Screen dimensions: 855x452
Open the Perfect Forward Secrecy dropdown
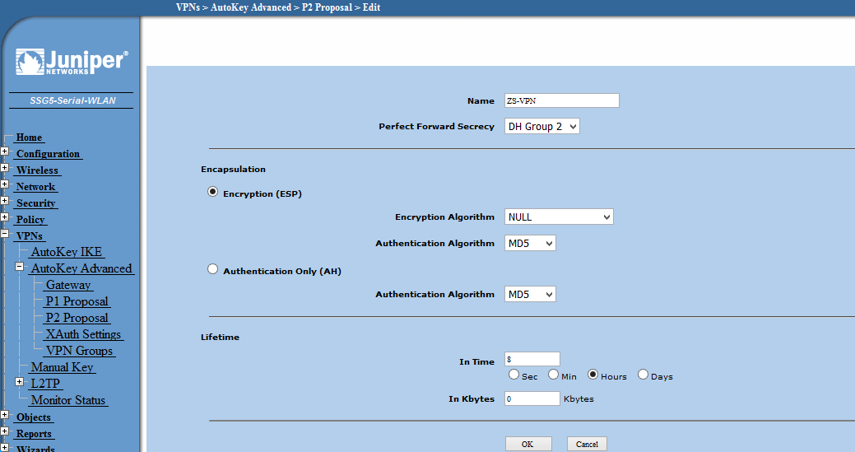point(542,127)
